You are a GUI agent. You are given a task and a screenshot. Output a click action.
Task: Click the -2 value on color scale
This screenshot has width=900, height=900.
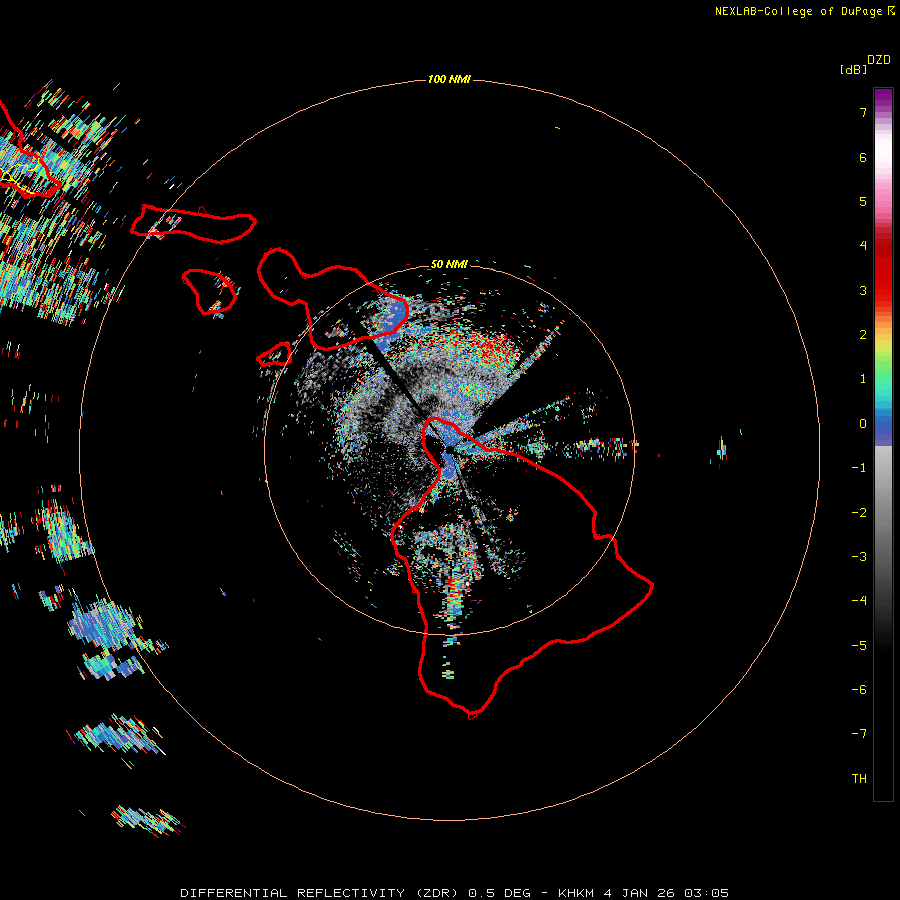click(859, 513)
